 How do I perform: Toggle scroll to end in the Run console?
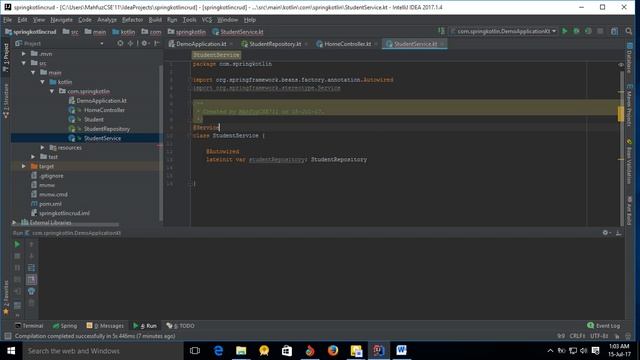pos(31,280)
